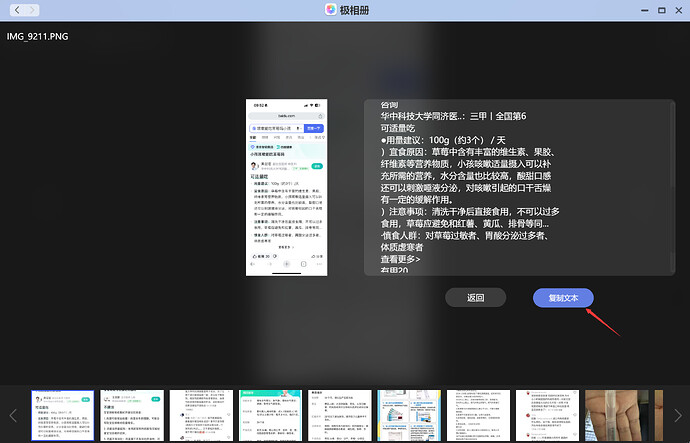Select the highlighted first thumbnail in the filmstrip
690x443 pixels.
[x=62, y=415]
